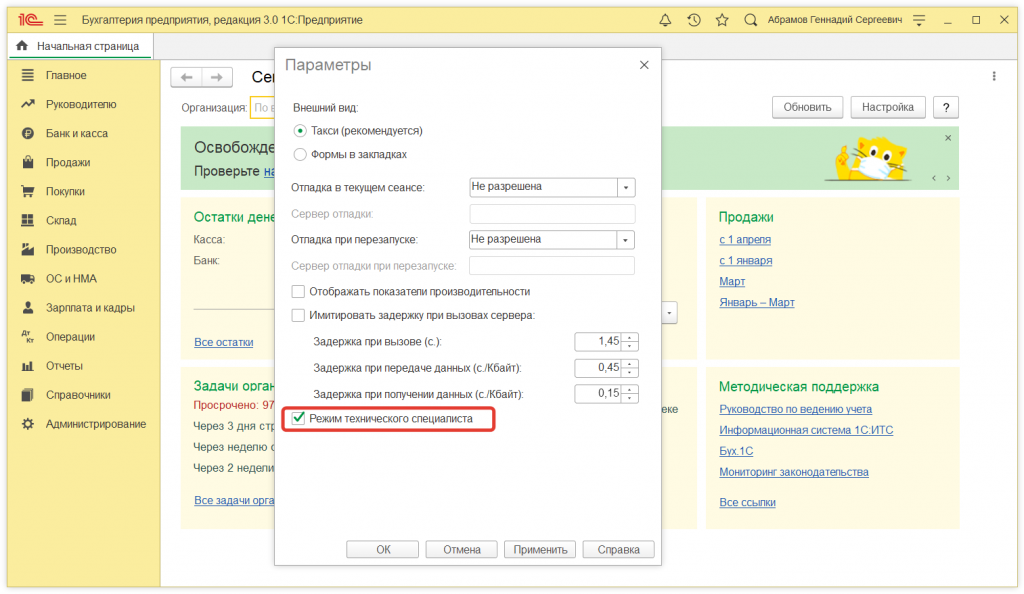Image resolution: width=1024 pixels, height=594 pixels.
Task: Open user menu dropdown arrow in title bar
Action: (x=921, y=20)
